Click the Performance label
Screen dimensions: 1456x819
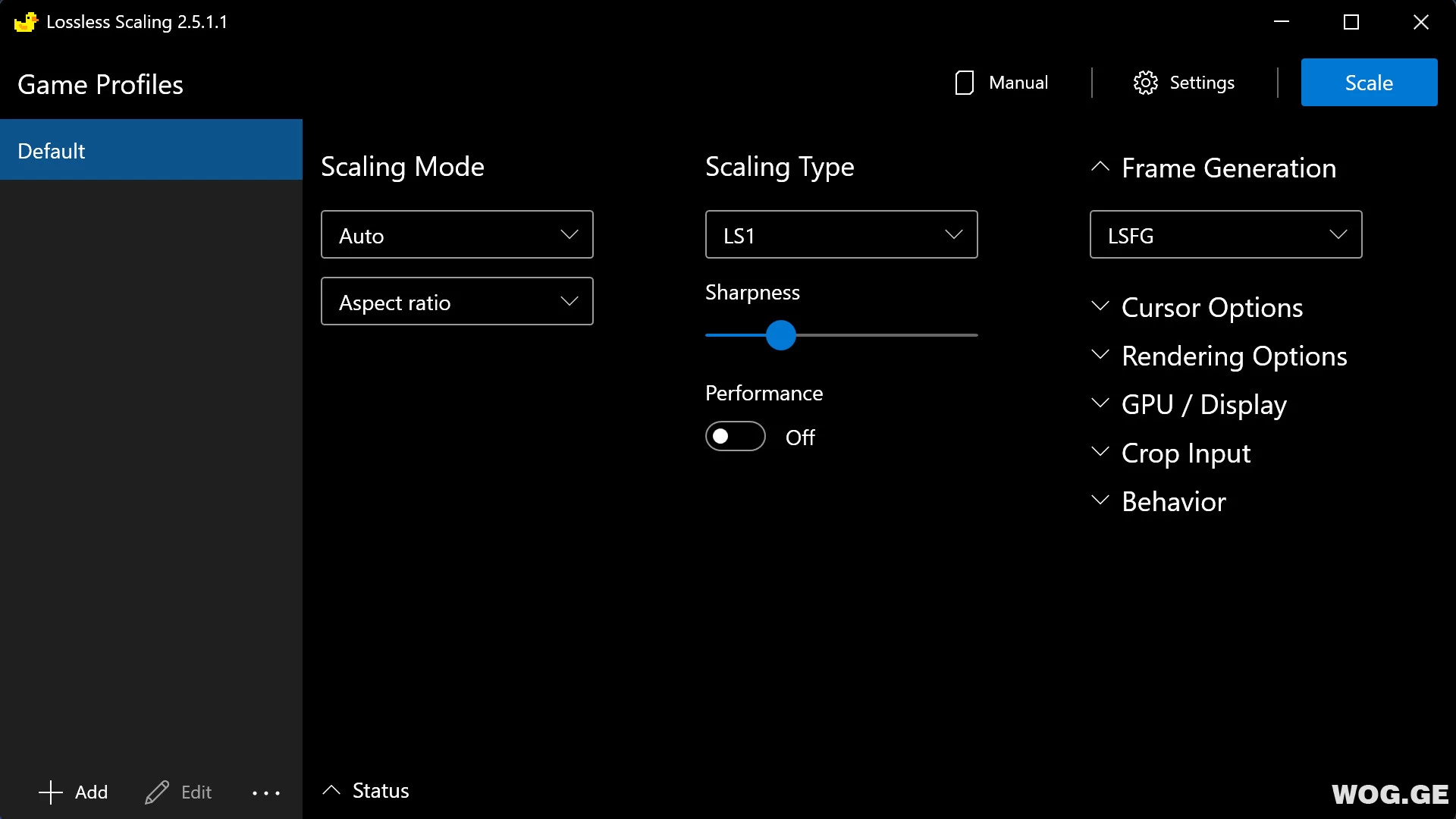764,393
